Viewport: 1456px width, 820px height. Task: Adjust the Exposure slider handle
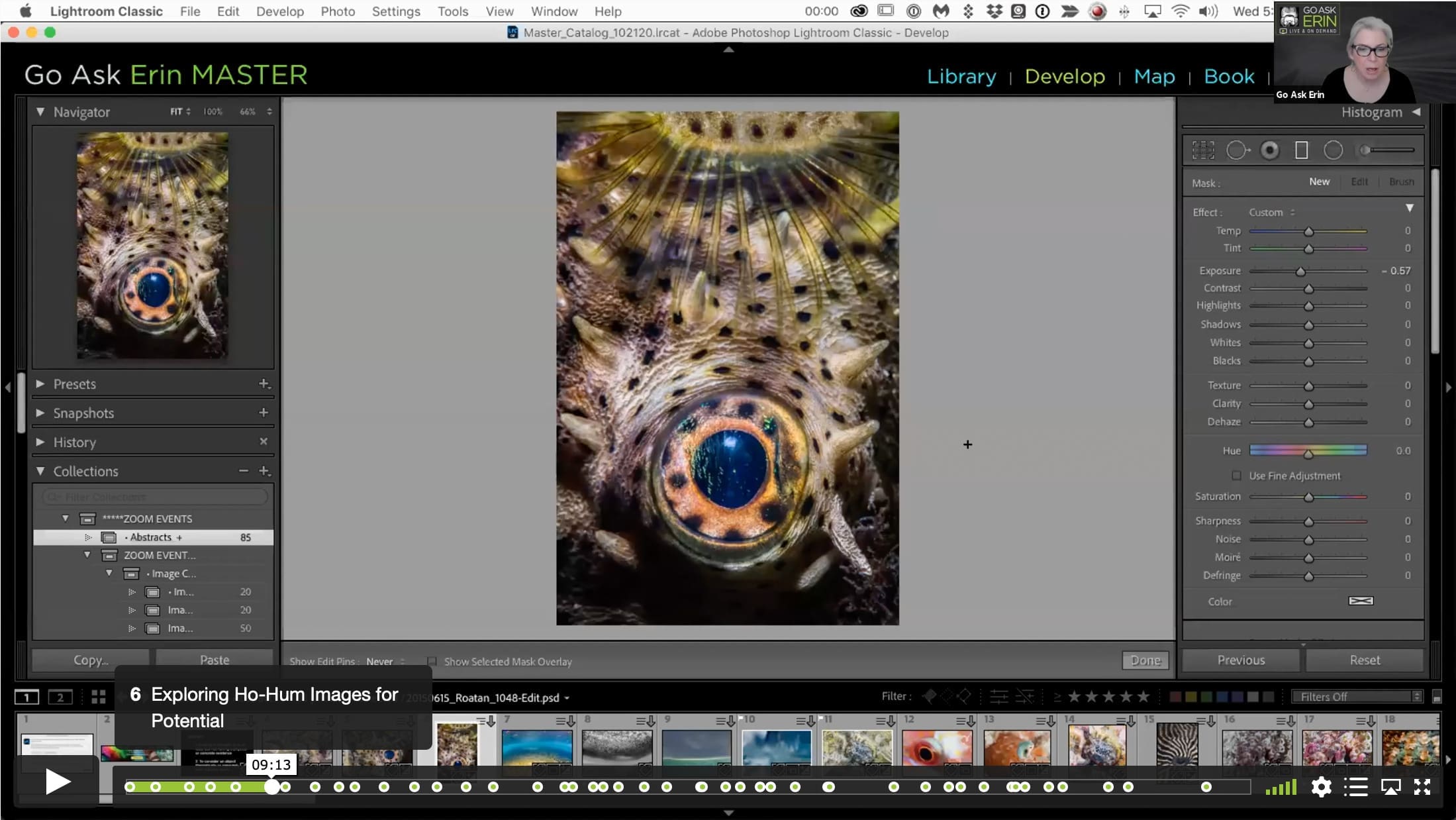point(1300,271)
